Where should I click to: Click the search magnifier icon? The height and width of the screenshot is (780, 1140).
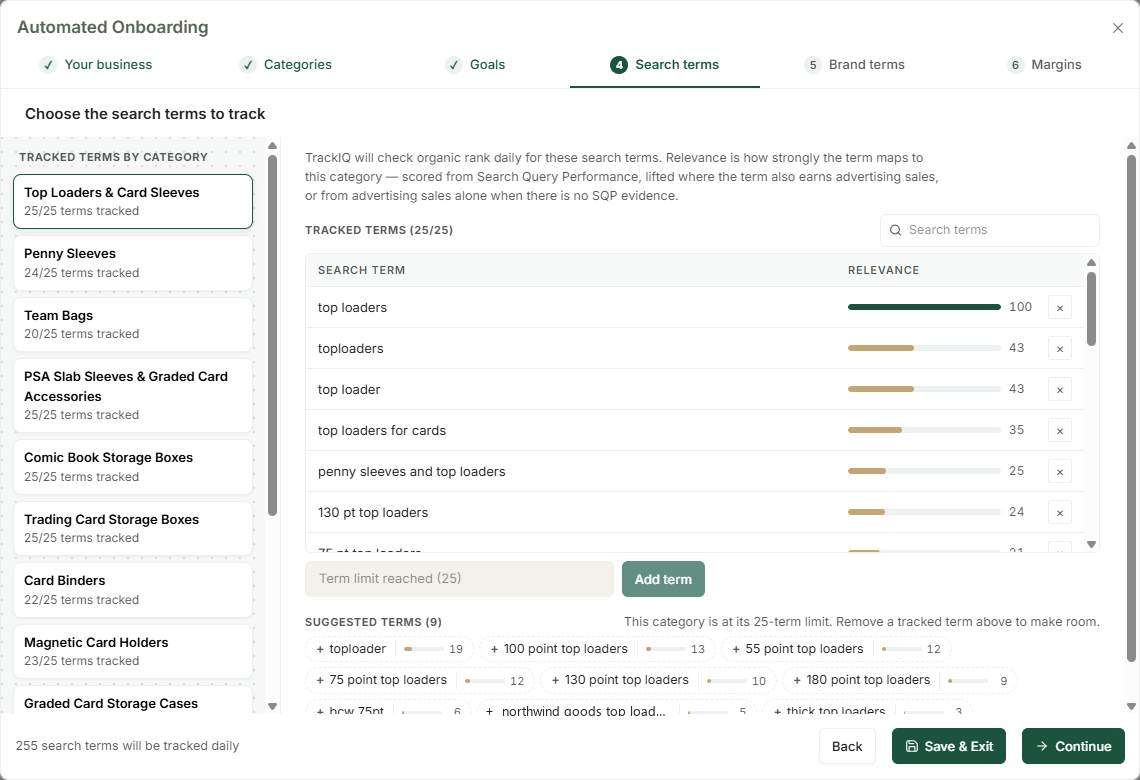click(x=896, y=230)
